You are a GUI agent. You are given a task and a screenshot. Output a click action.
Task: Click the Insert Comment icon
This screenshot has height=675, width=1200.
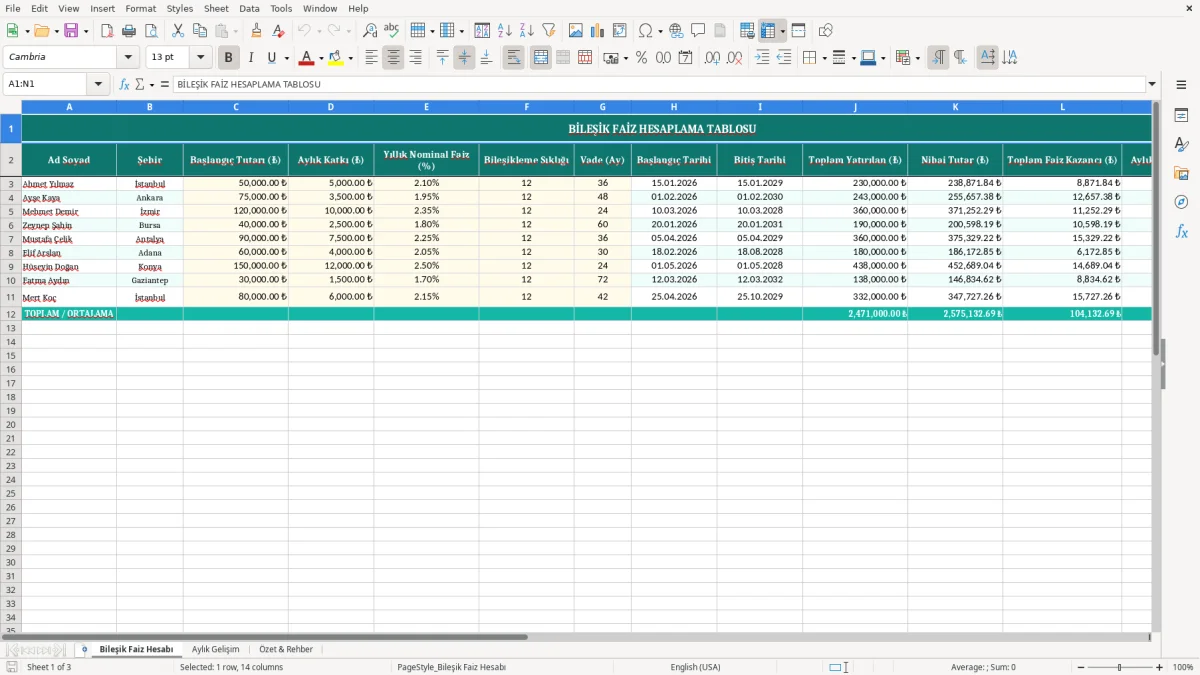click(698, 31)
